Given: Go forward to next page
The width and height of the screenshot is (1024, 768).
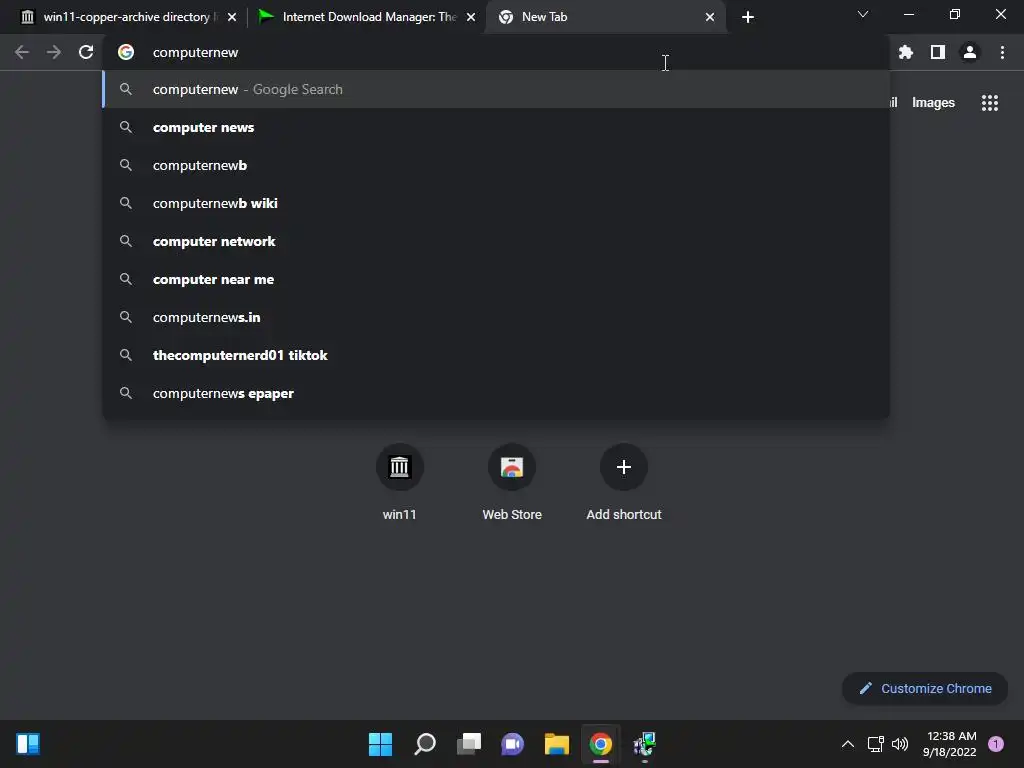Looking at the screenshot, I should click(x=54, y=52).
